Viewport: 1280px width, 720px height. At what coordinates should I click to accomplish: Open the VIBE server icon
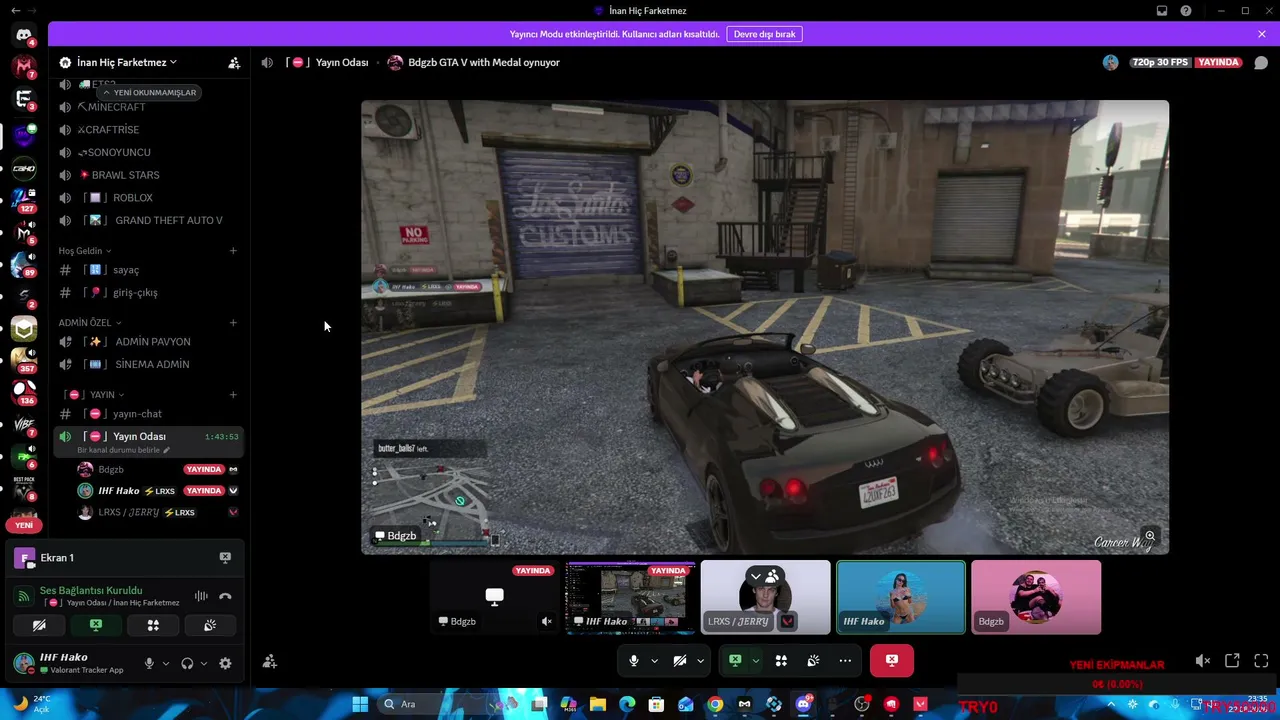[x=24, y=424]
